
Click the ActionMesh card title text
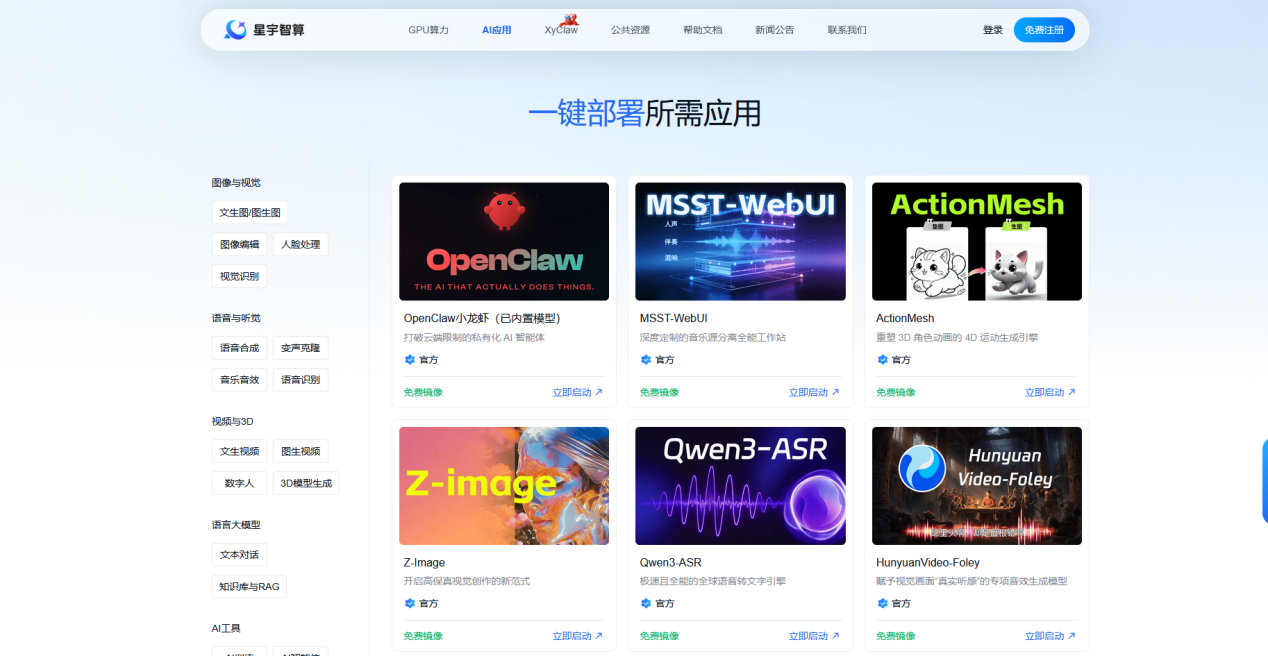(905, 318)
